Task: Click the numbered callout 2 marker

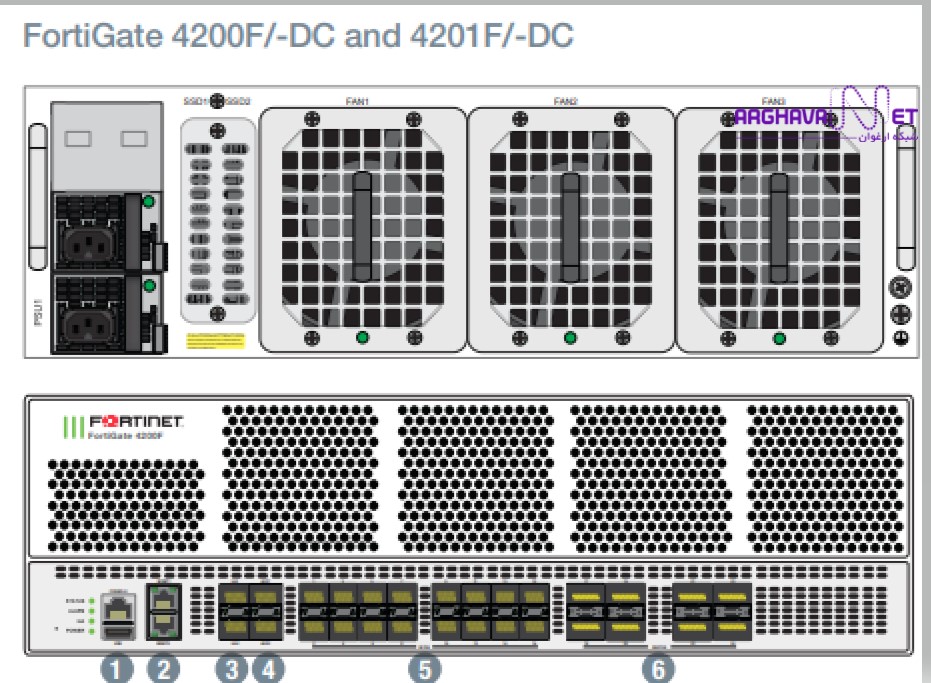Action: pos(163,669)
